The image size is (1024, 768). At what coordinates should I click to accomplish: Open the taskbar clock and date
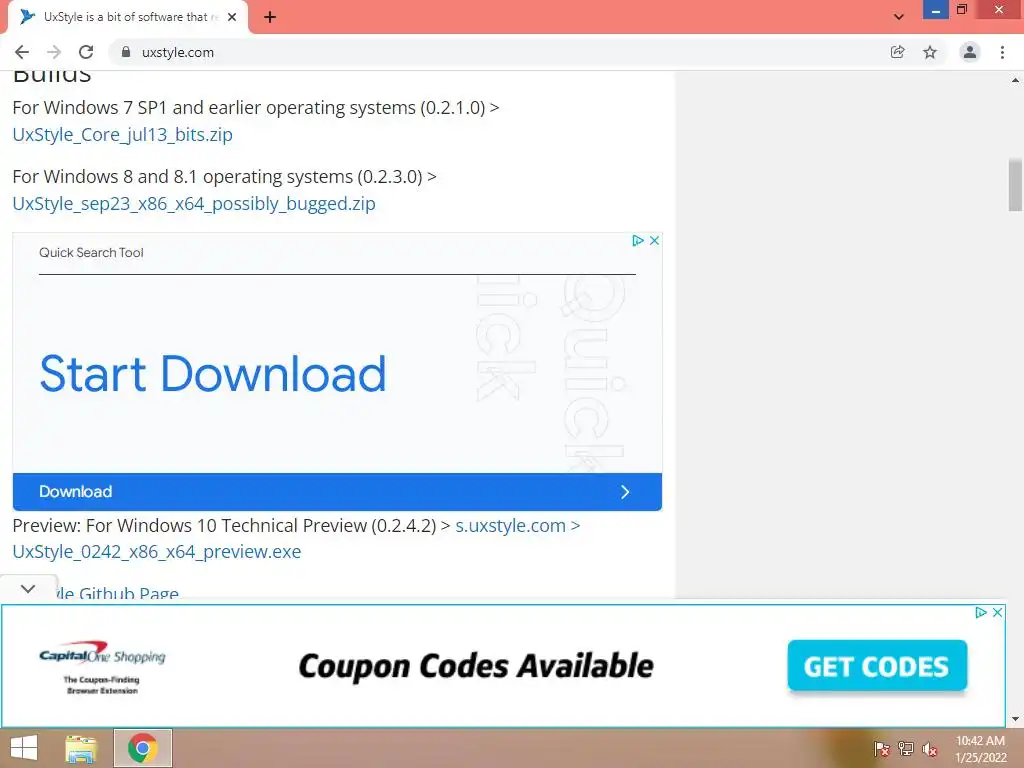pyautogui.click(x=980, y=749)
